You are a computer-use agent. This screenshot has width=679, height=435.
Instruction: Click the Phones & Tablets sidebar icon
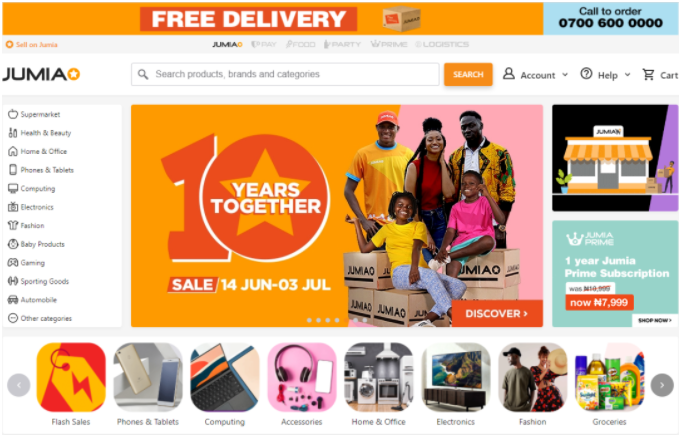click(13, 170)
